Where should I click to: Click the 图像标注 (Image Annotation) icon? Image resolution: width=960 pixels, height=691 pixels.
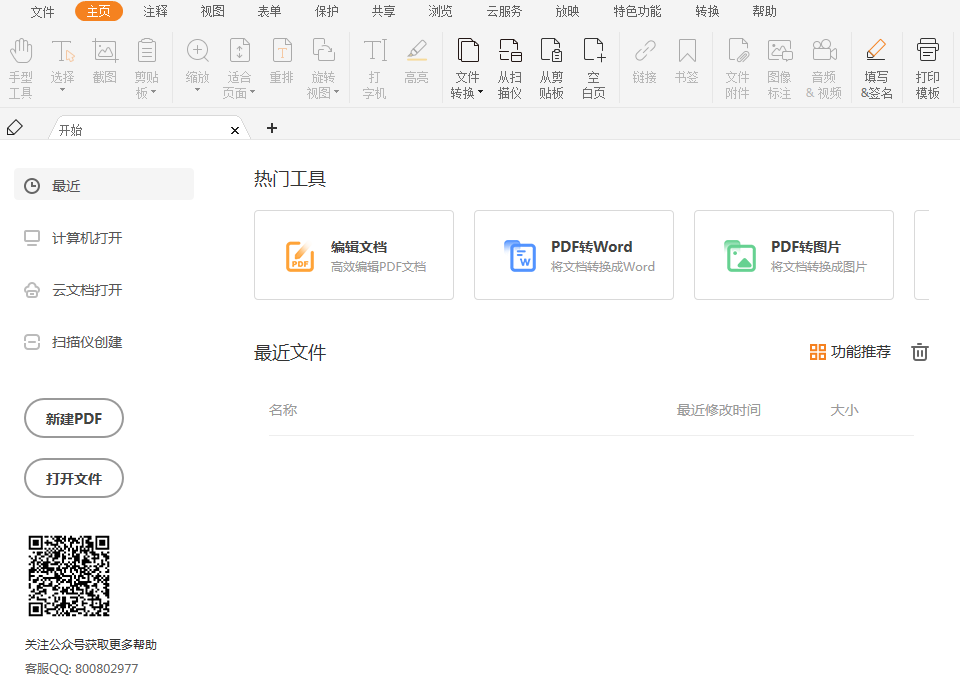[780, 65]
